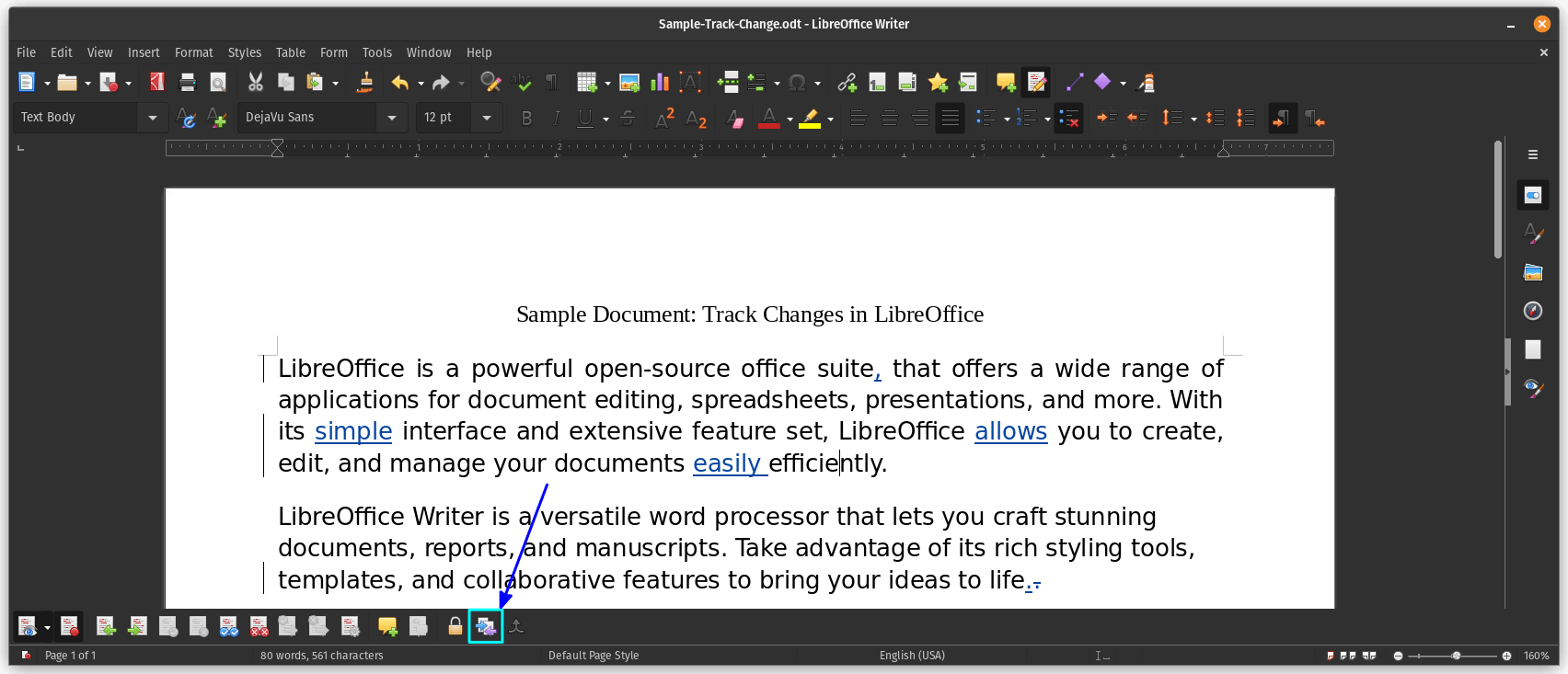Open the Paragraph Style dropdown arrow
Image resolution: width=1568 pixels, height=674 pixels.
(152, 118)
